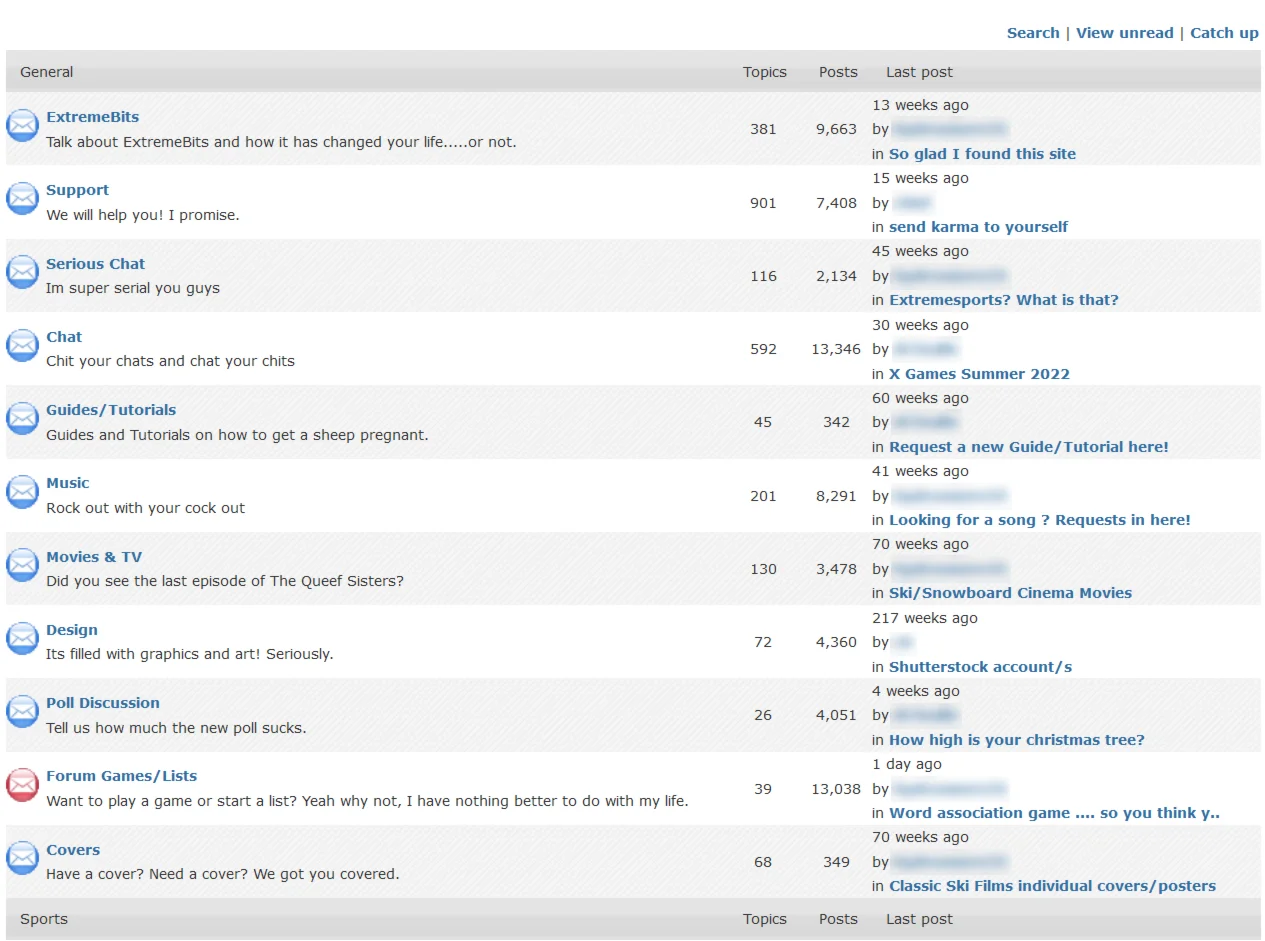The image size is (1265, 941).
Task: Open the View unread link
Action: tap(1124, 33)
